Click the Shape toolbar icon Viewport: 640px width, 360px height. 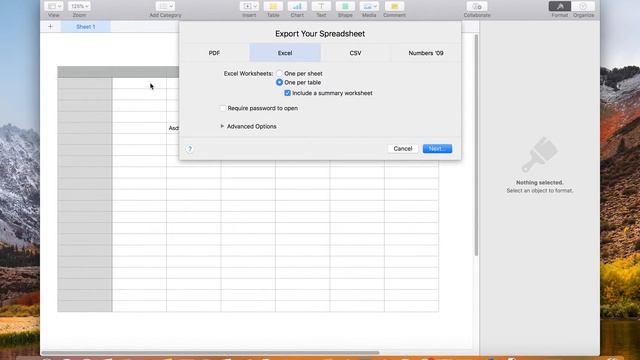tap(345, 7)
